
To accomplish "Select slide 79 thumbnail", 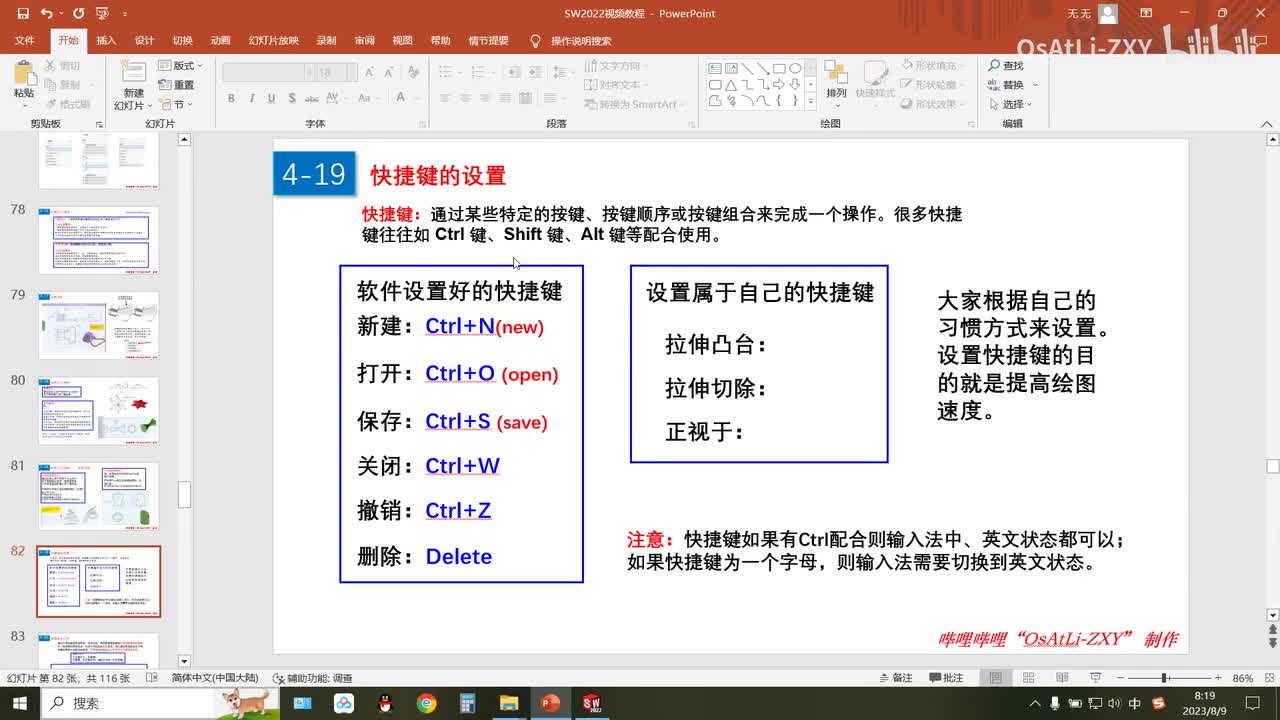I will [98, 325].
